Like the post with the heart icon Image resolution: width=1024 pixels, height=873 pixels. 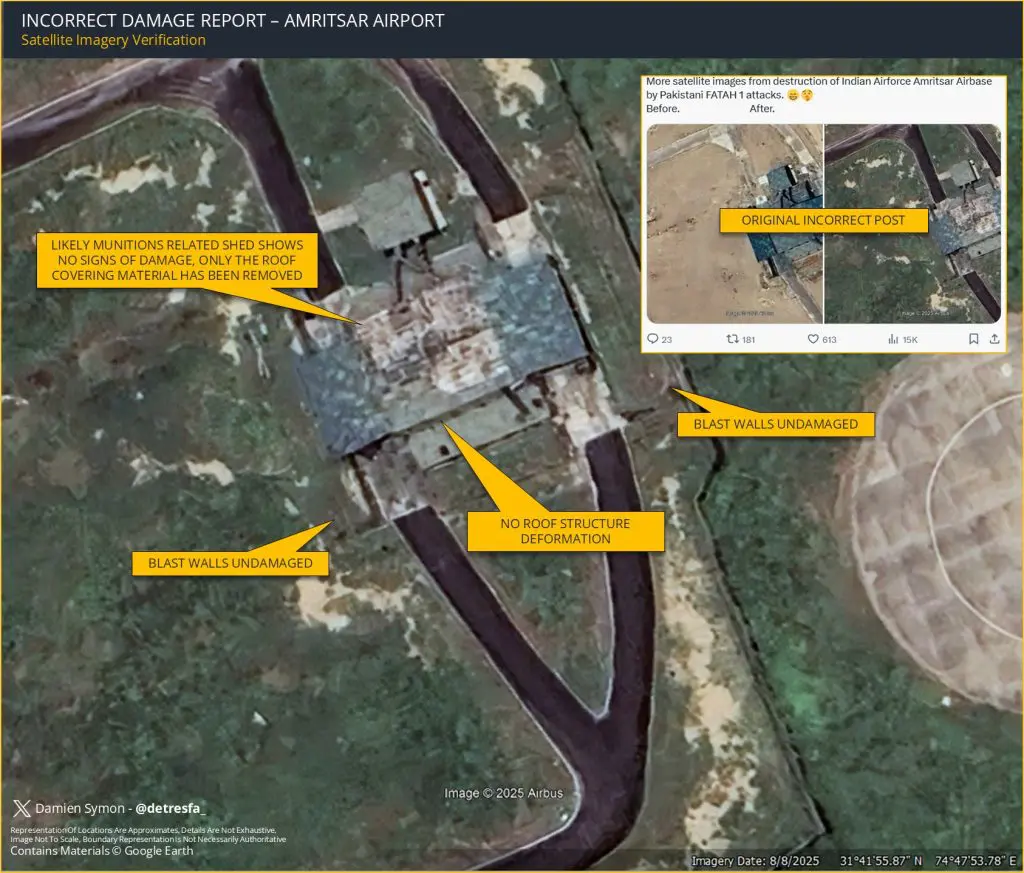814,339
